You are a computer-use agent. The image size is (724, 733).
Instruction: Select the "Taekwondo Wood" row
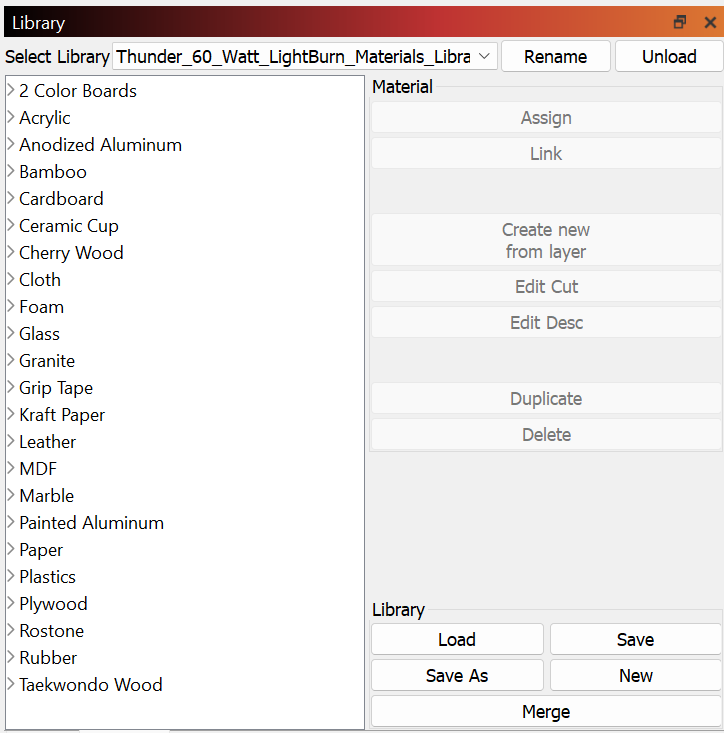(91, 685)
